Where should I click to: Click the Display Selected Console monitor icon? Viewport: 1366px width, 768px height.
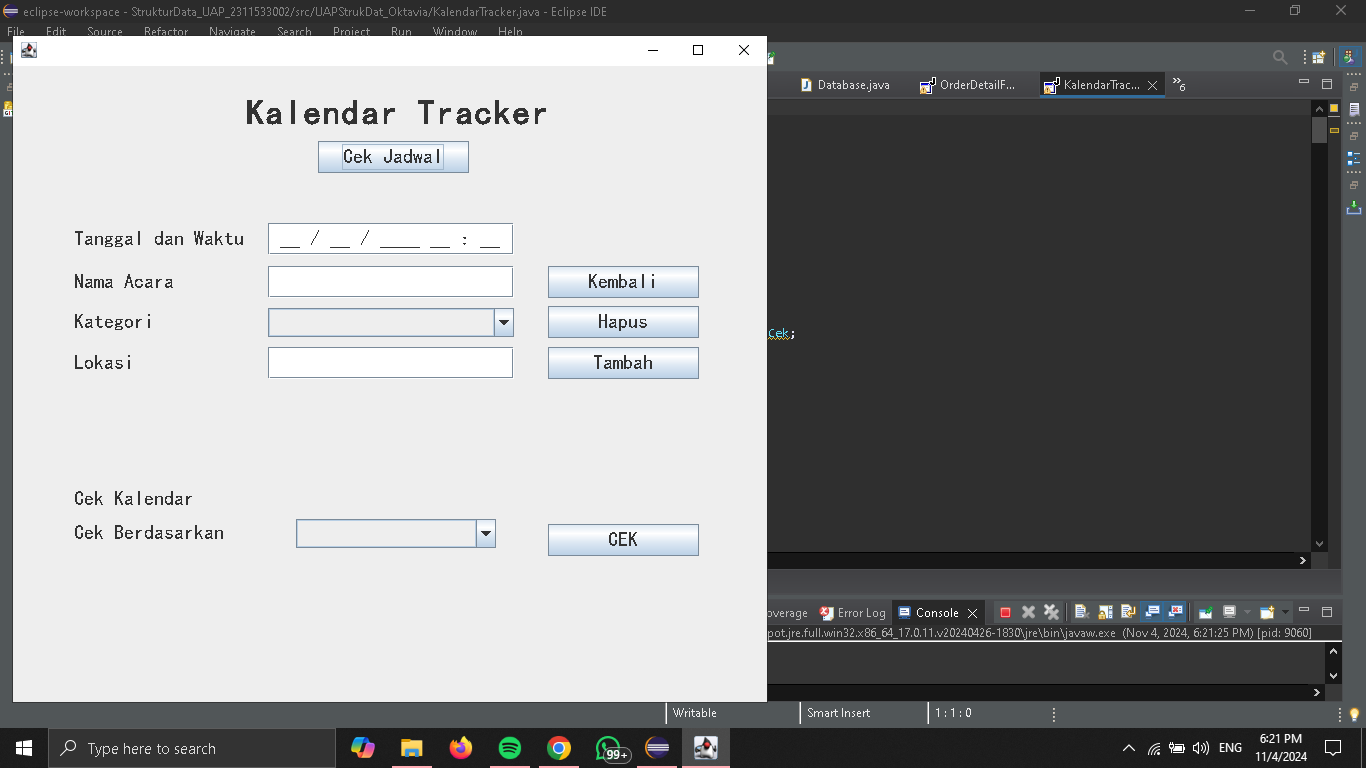[x=1230, y=612]
